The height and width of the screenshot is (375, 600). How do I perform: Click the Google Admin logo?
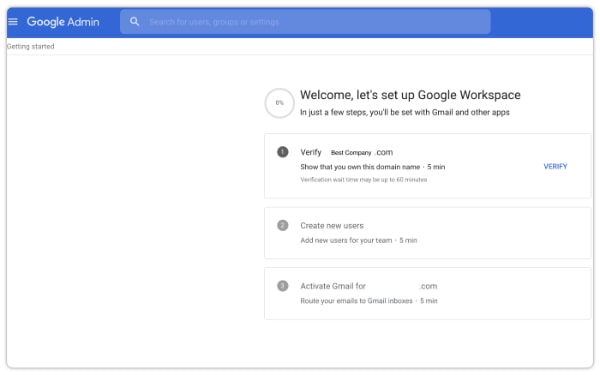click(63, 22)
